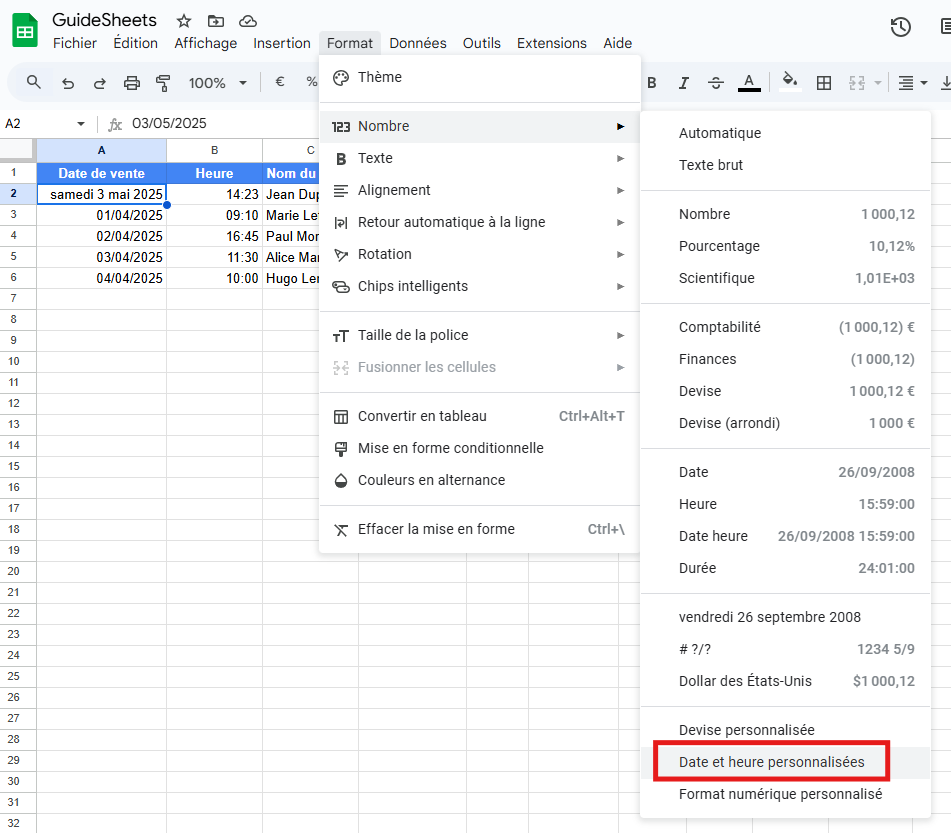Print the spreadsheet
Image resolution: width=951 pixels, height=833 pixels.
(x=132, y=83)
